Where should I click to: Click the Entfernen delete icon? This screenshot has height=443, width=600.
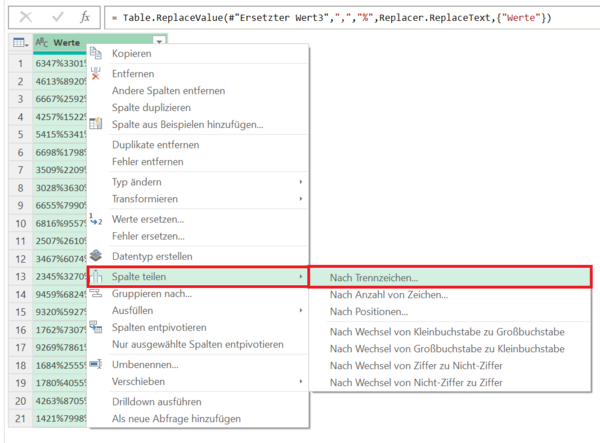(x=96, y=74)
